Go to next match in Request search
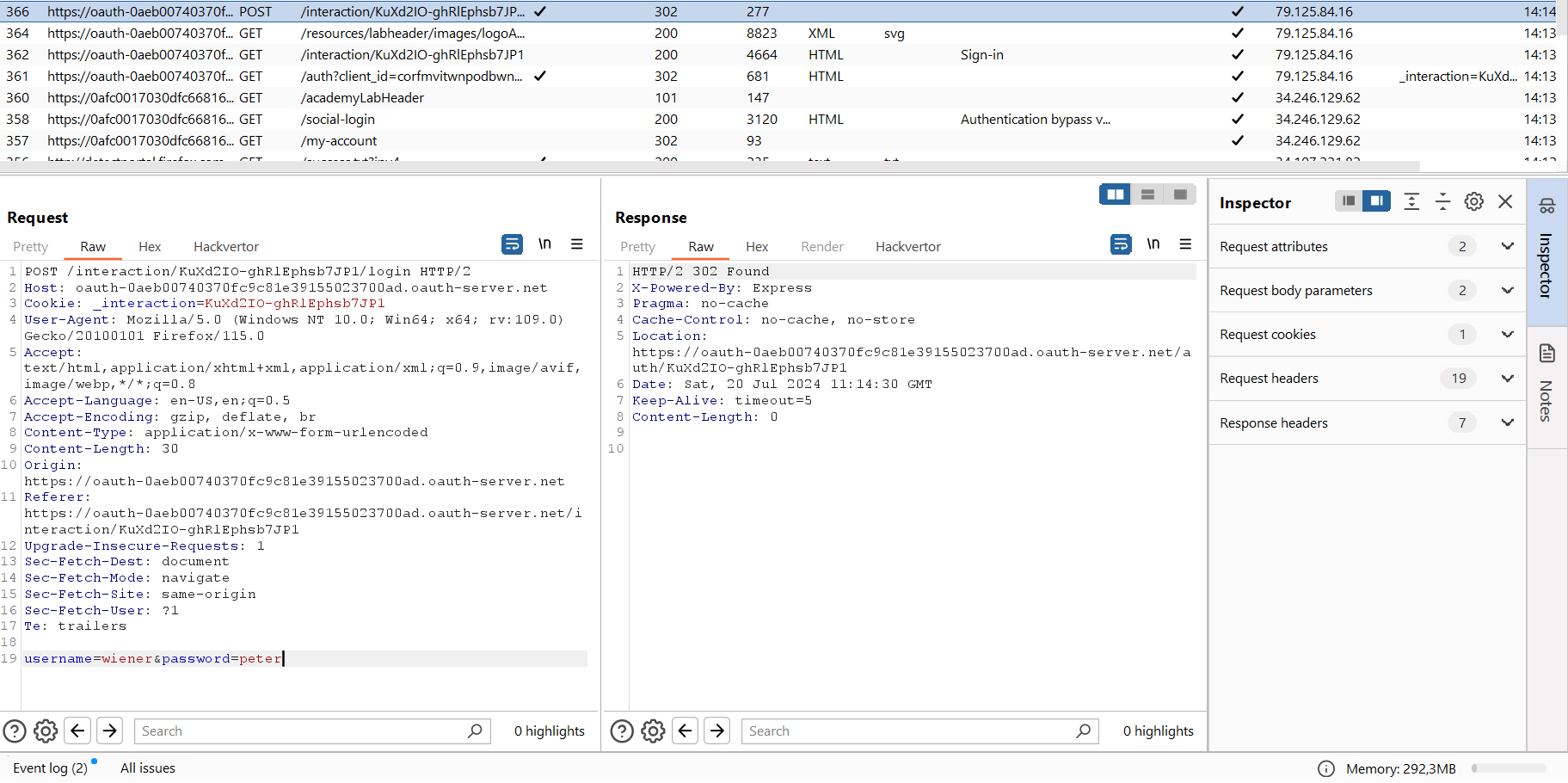Image resolution: width=1568 pixels, height=783 pixels. (110, 731)
